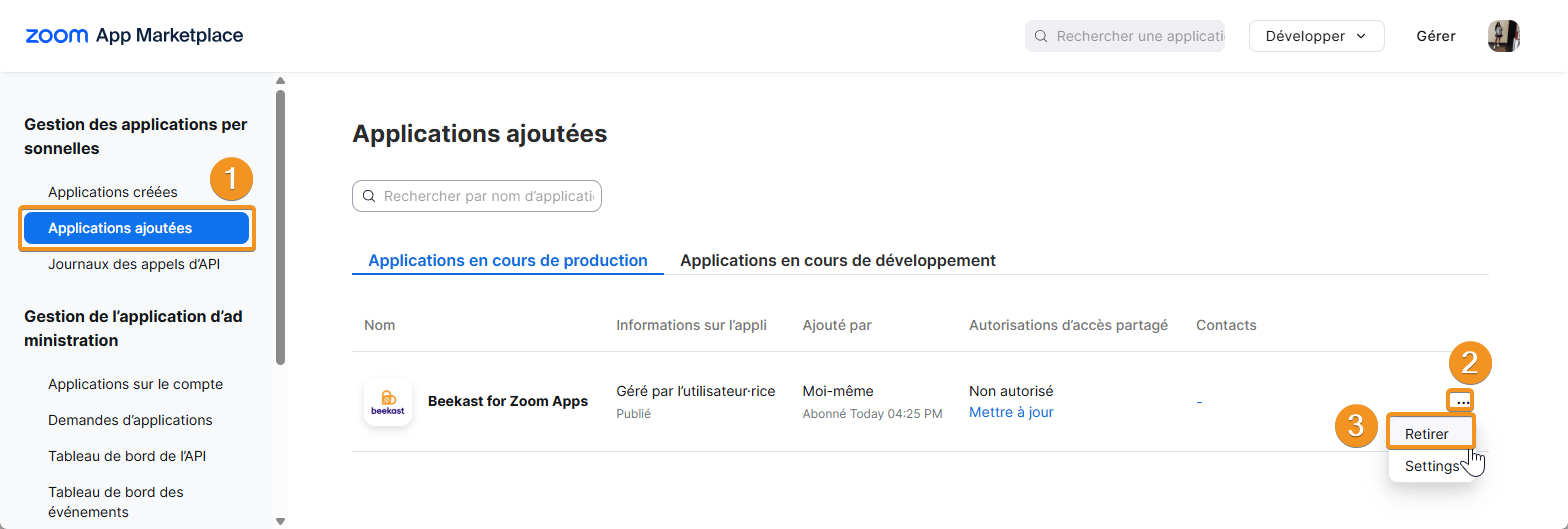Open Applications créées in the sidebar

112,192
